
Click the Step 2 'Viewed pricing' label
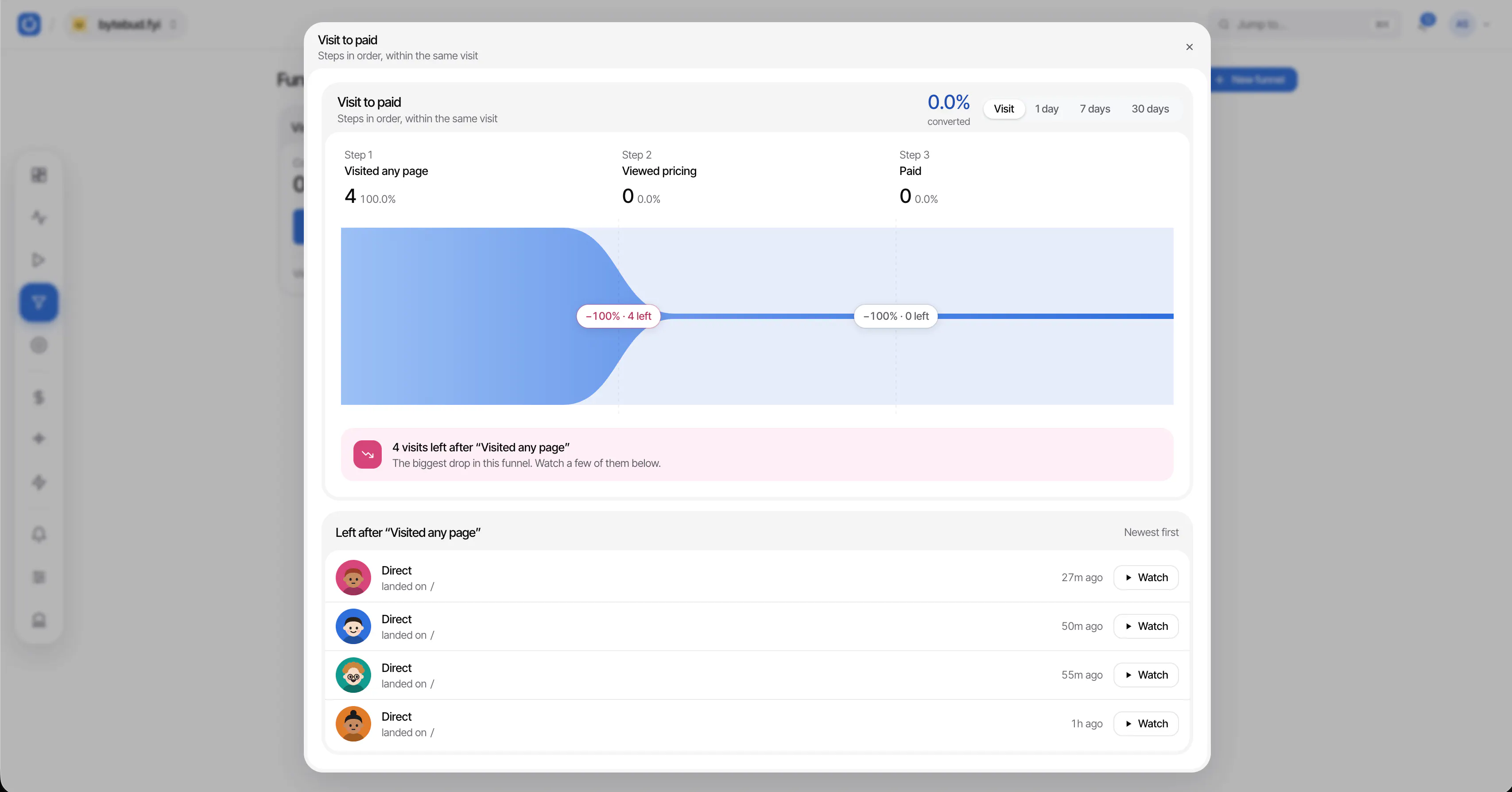point(659,171)
